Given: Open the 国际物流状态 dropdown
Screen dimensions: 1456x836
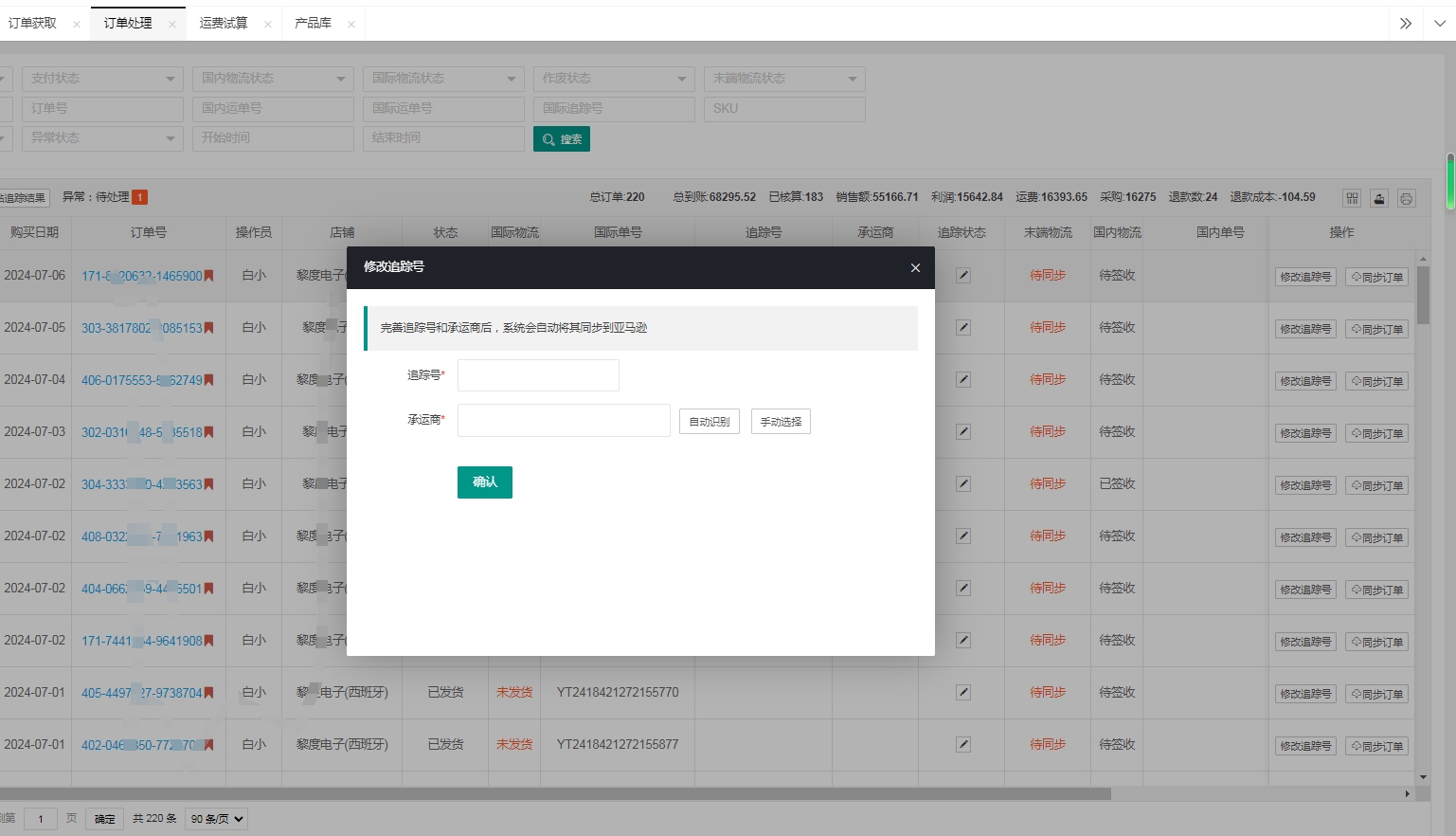Looking at the screenshot, I should pyautogui.click(x=443, y=79).
